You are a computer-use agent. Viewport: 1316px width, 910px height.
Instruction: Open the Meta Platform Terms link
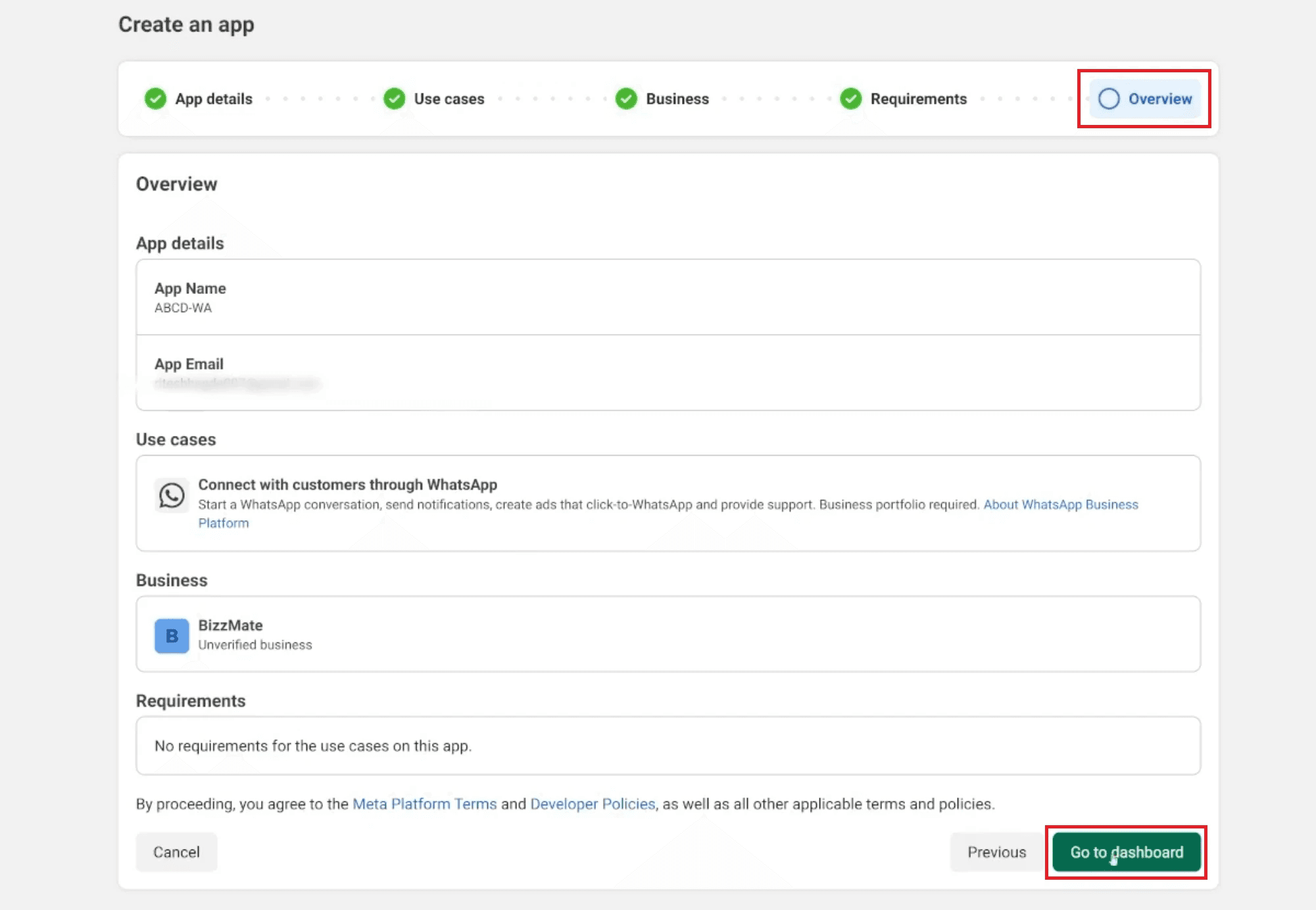(x=424, y=804)
